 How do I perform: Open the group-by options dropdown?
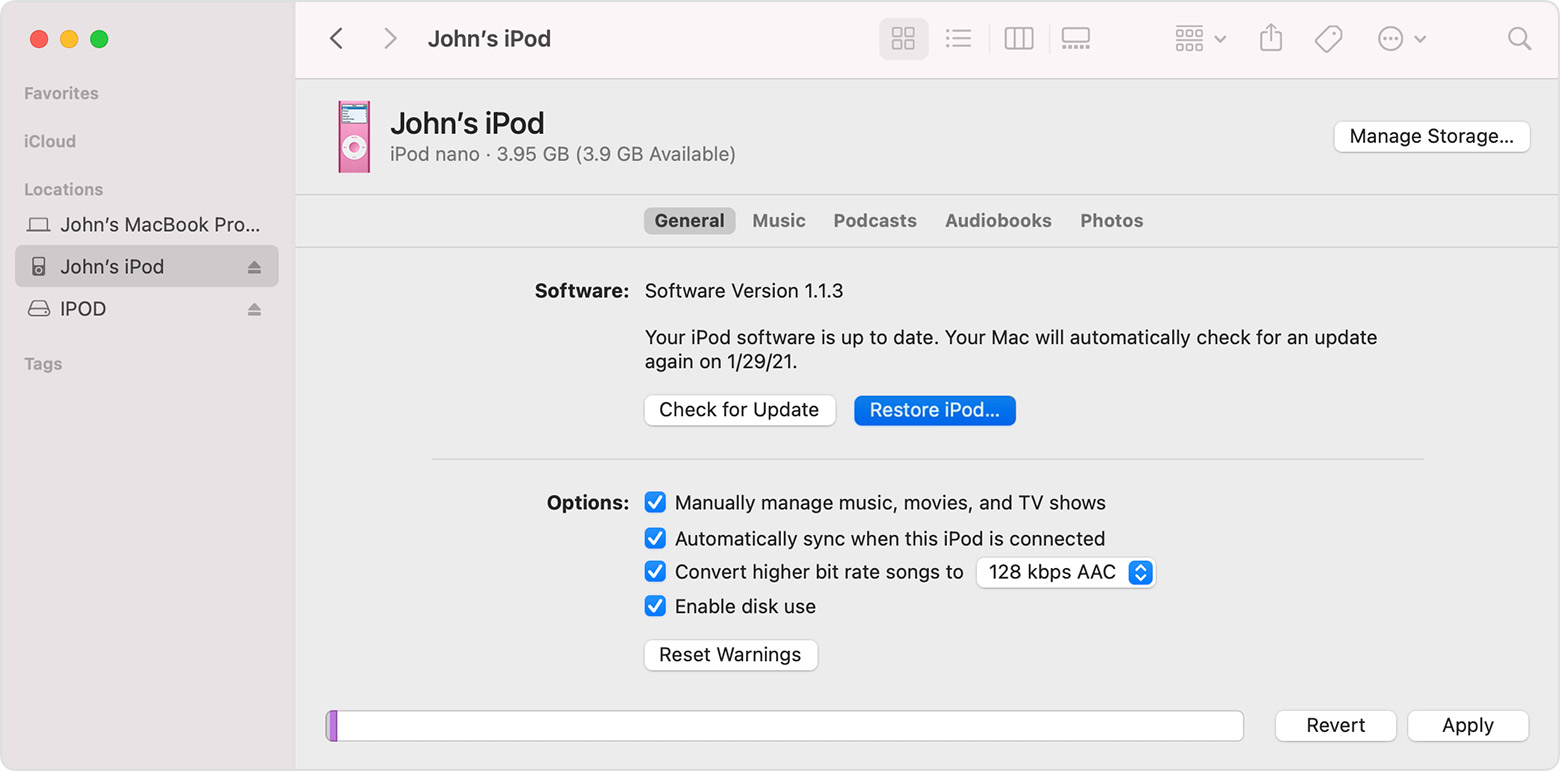coord(1200,39)
